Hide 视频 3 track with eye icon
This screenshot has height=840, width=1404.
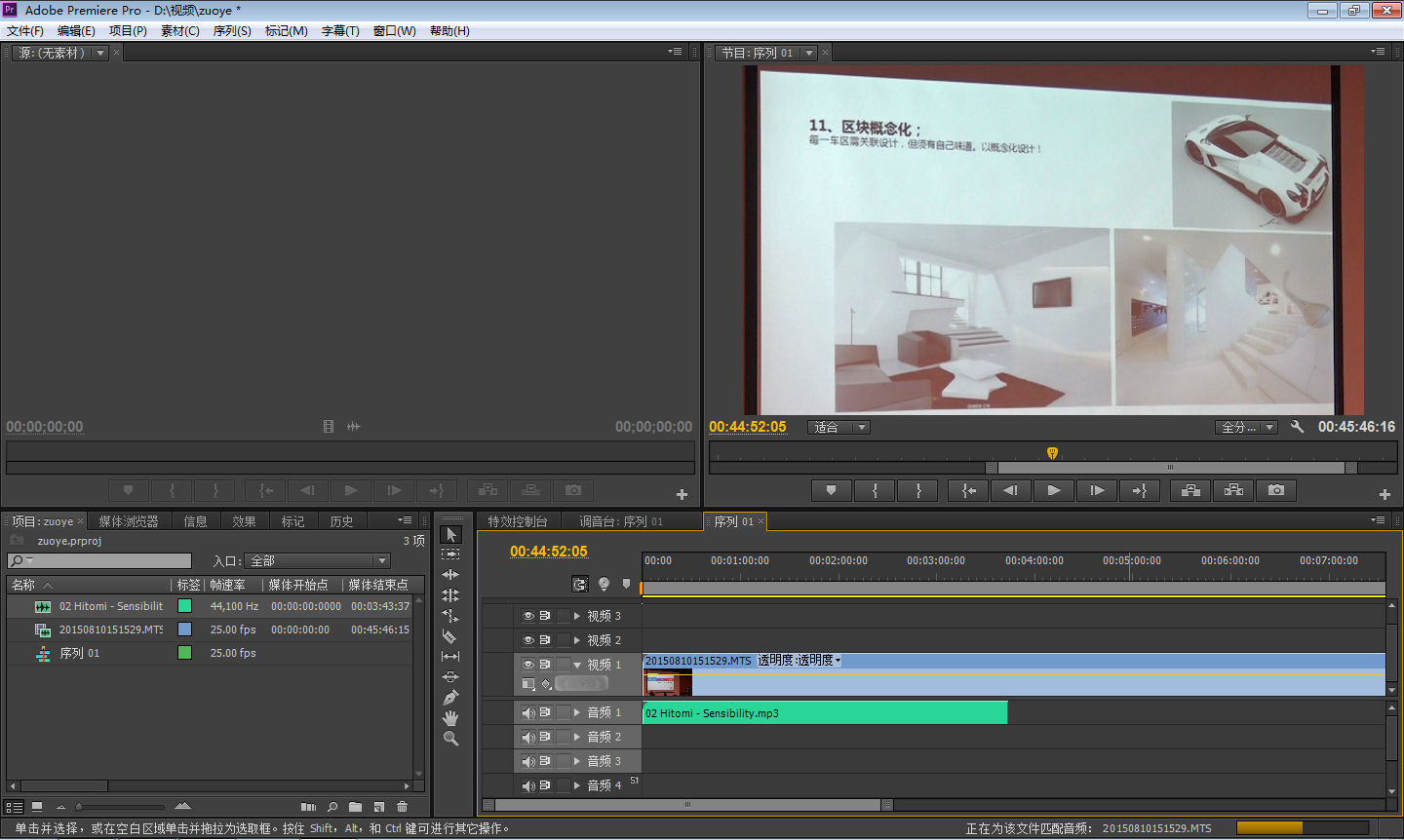527,616
